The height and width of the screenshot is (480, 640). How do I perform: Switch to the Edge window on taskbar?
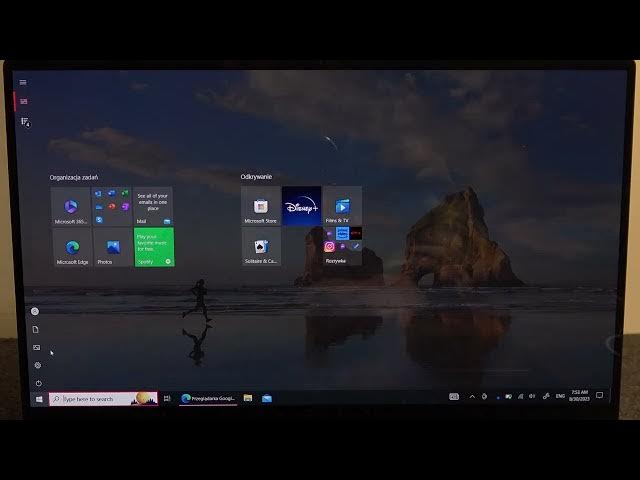pos(208,398)
